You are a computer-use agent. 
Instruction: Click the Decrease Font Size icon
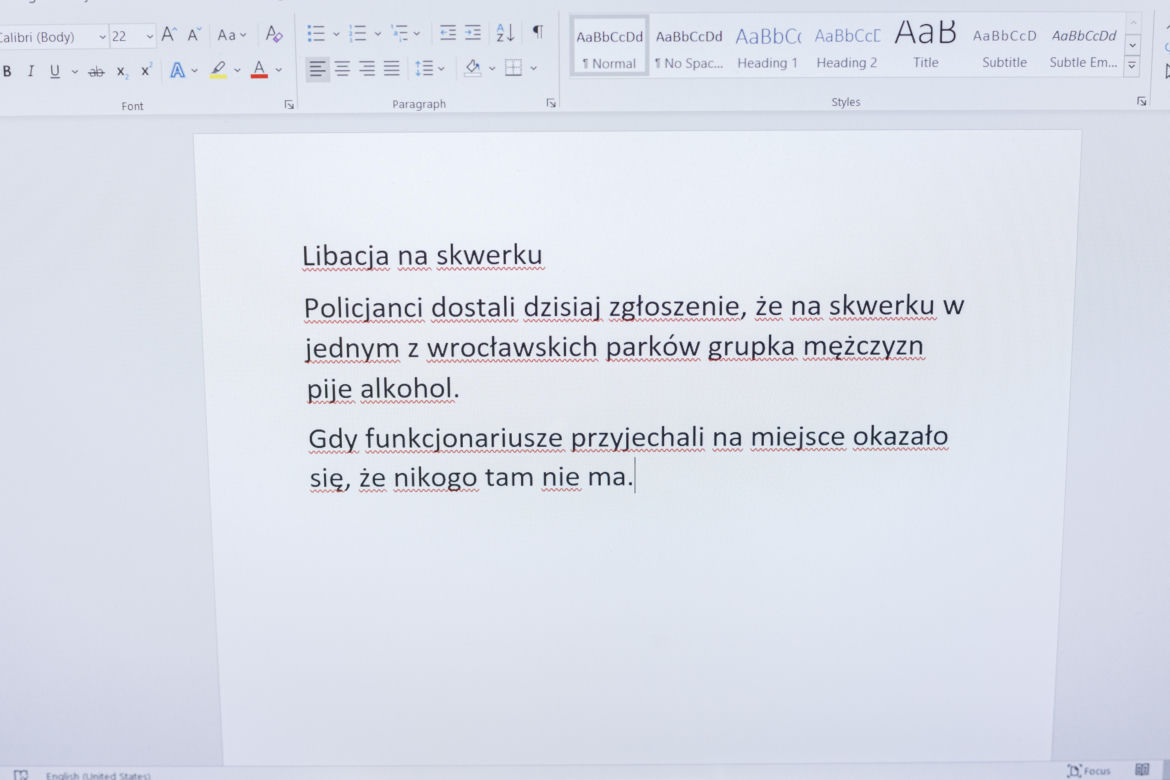coord(194,34)
